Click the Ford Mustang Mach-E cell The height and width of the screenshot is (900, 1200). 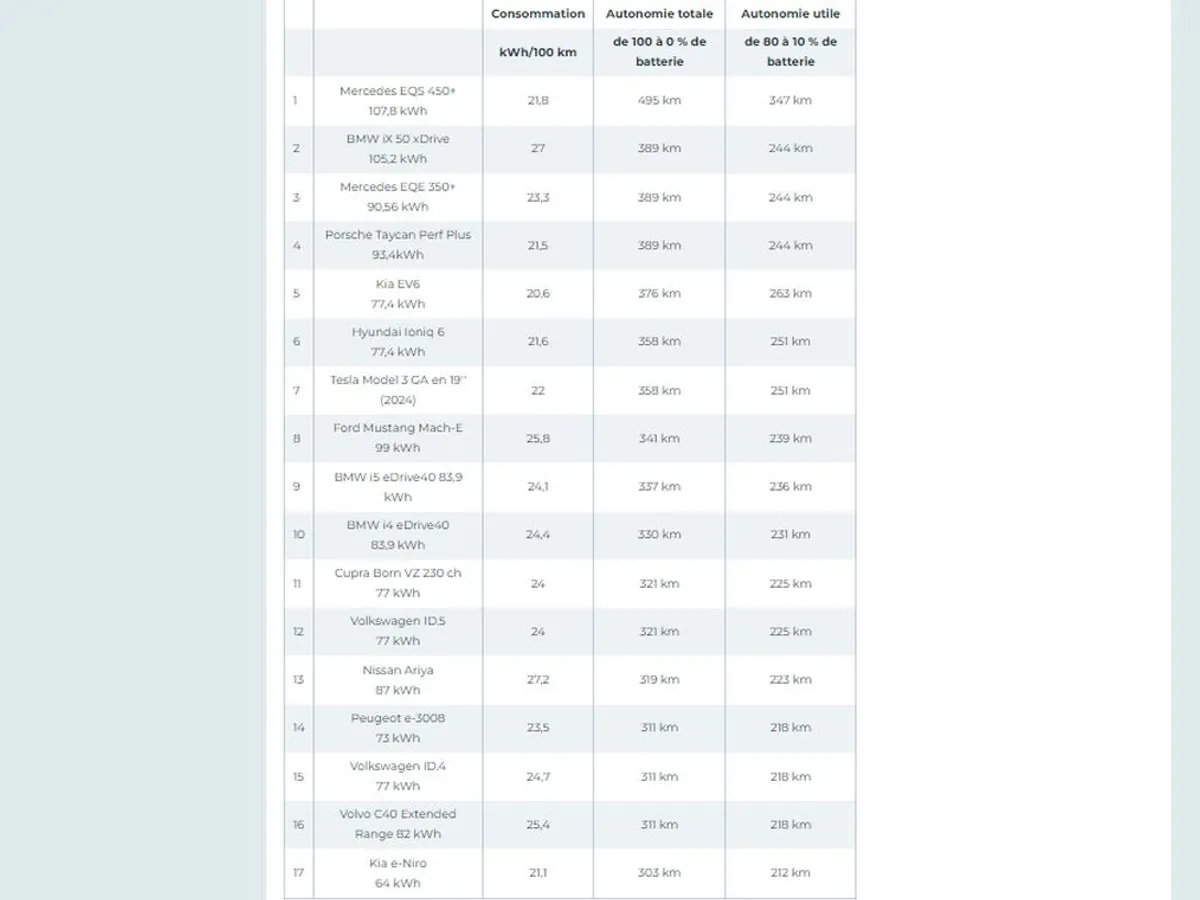pos(398,438)
